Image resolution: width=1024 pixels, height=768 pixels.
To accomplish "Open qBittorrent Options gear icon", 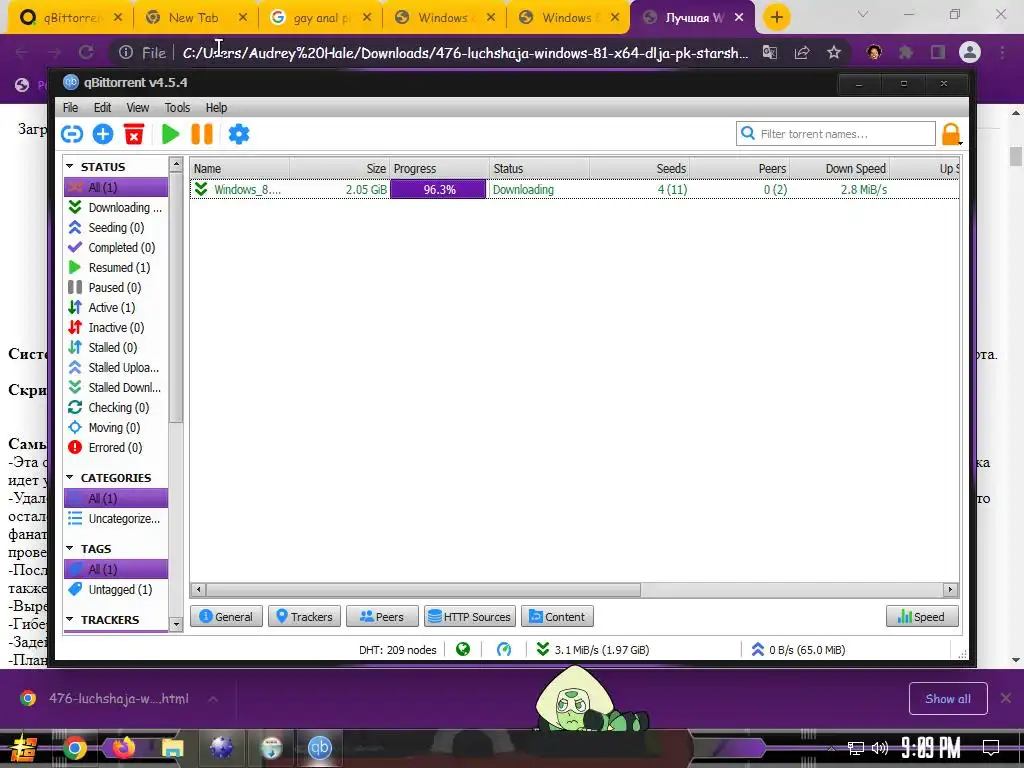I will click(239, 134).
